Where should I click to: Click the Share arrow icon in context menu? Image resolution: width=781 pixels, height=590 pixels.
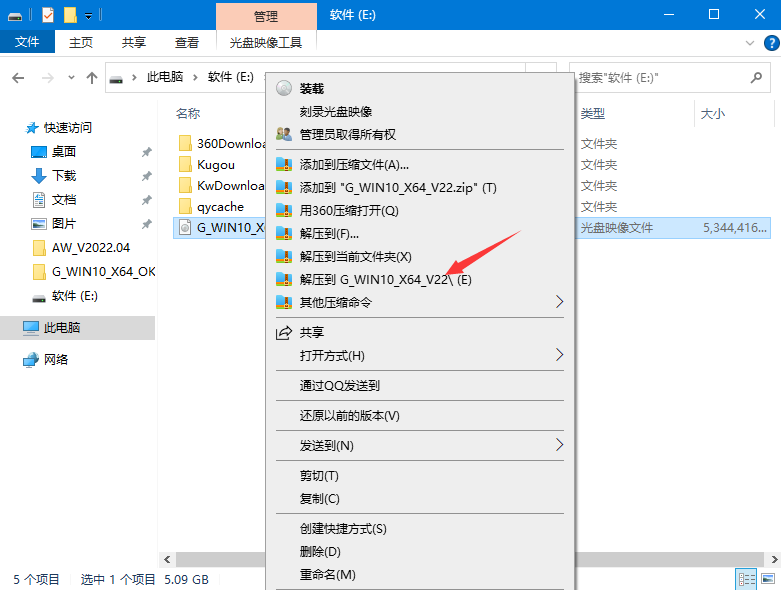coord(284,333)
